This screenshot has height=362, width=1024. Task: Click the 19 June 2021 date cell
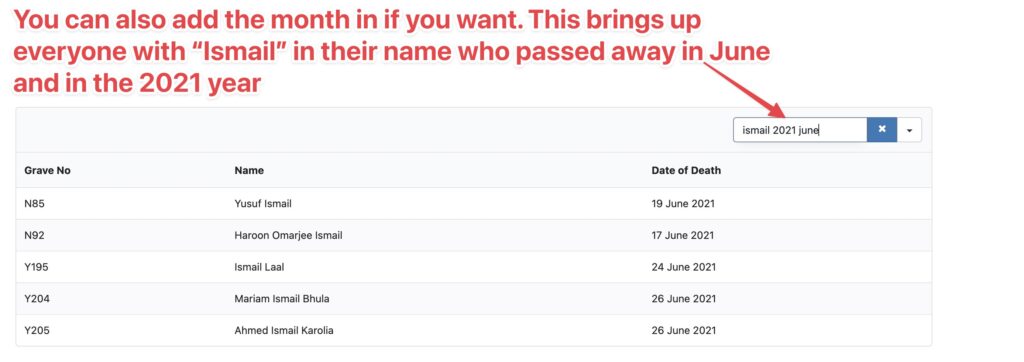click(x=683, y=204)
